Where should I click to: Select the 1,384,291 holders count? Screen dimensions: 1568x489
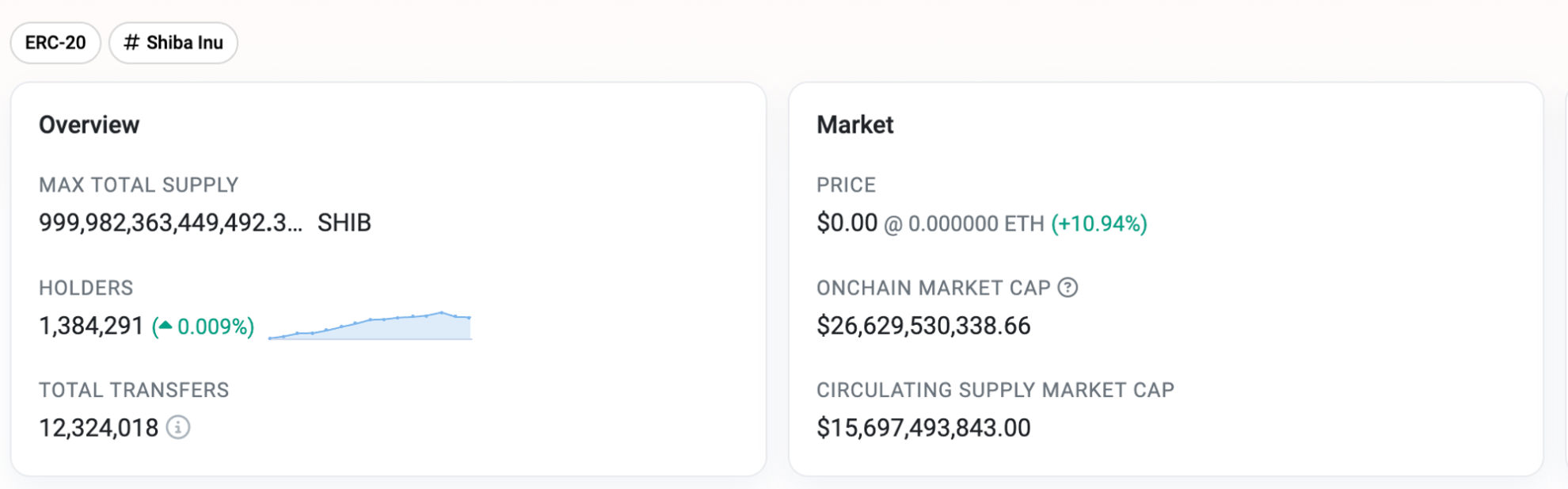pyautogui.click(x=91, y=327)
